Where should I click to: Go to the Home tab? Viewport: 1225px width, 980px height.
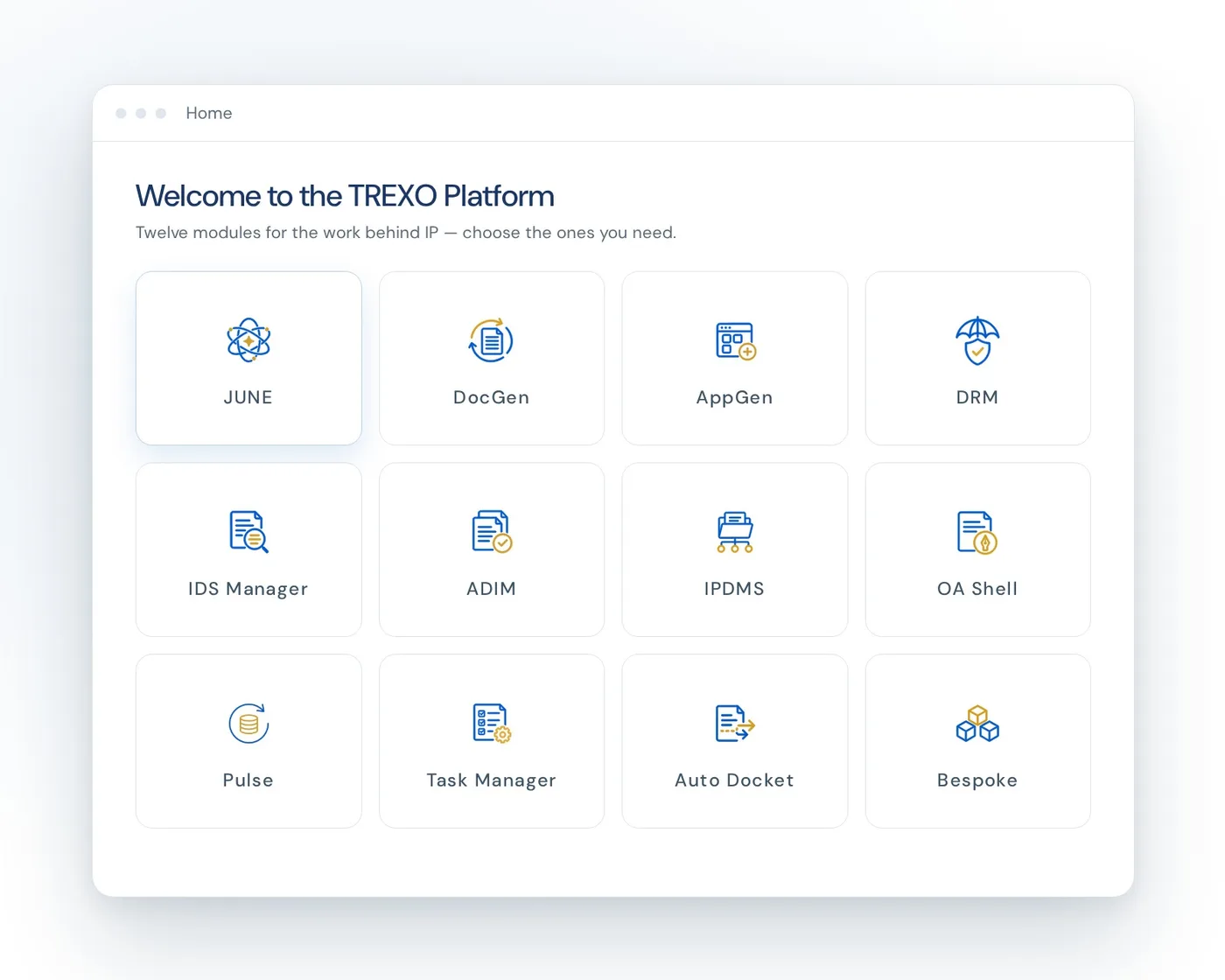click(x=209, y=113)
